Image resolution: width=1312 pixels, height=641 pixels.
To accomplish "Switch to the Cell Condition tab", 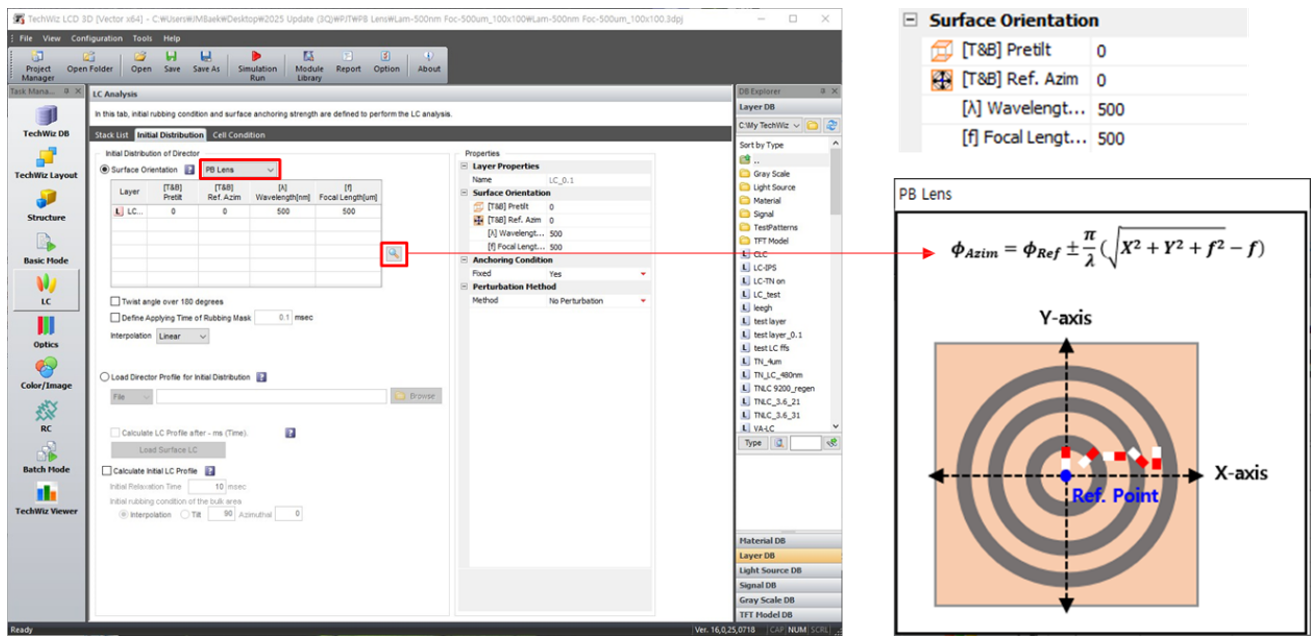I will (x=239, y=135).
